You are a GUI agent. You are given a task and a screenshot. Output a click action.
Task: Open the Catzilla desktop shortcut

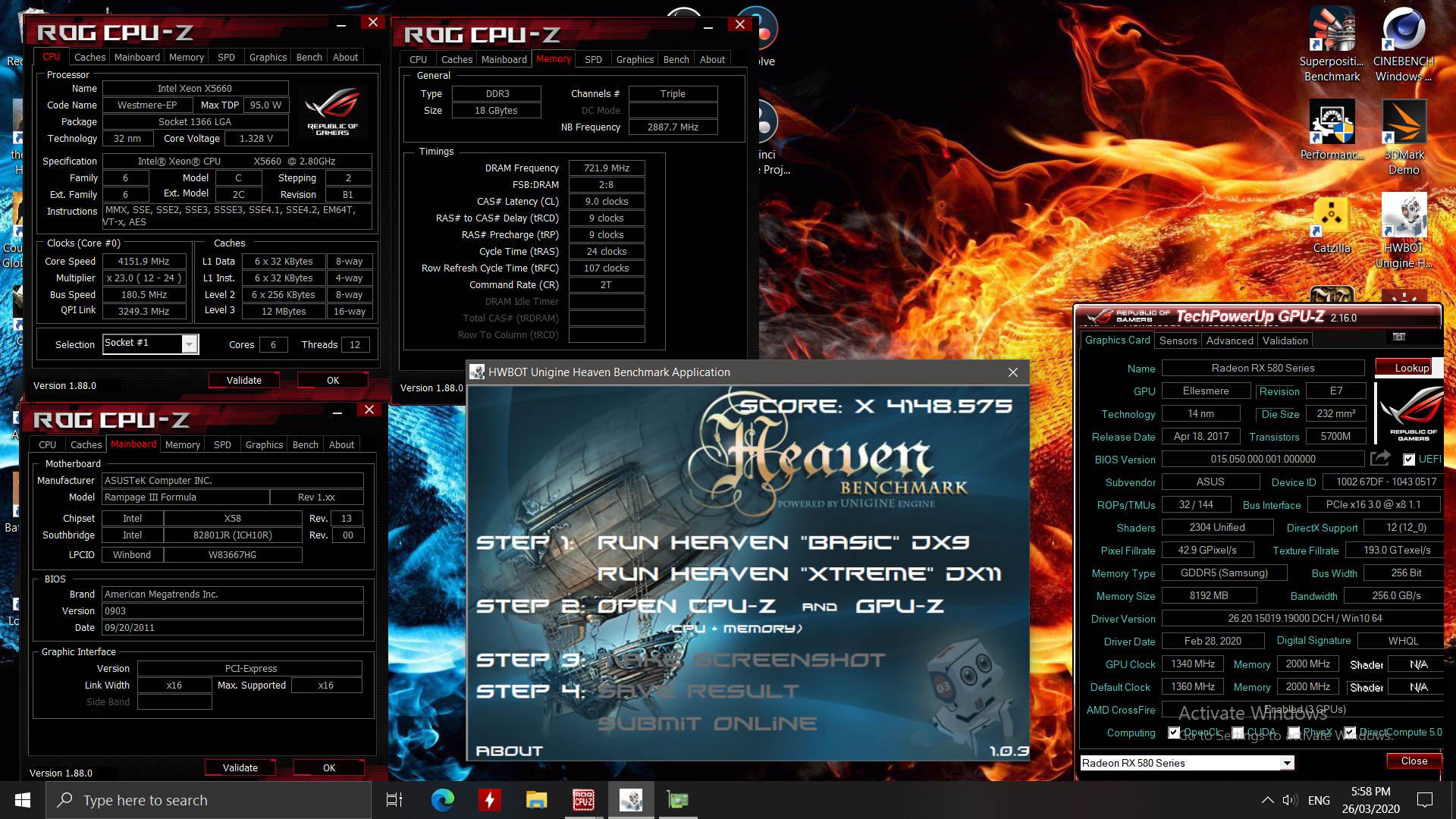pos(1332,225)
